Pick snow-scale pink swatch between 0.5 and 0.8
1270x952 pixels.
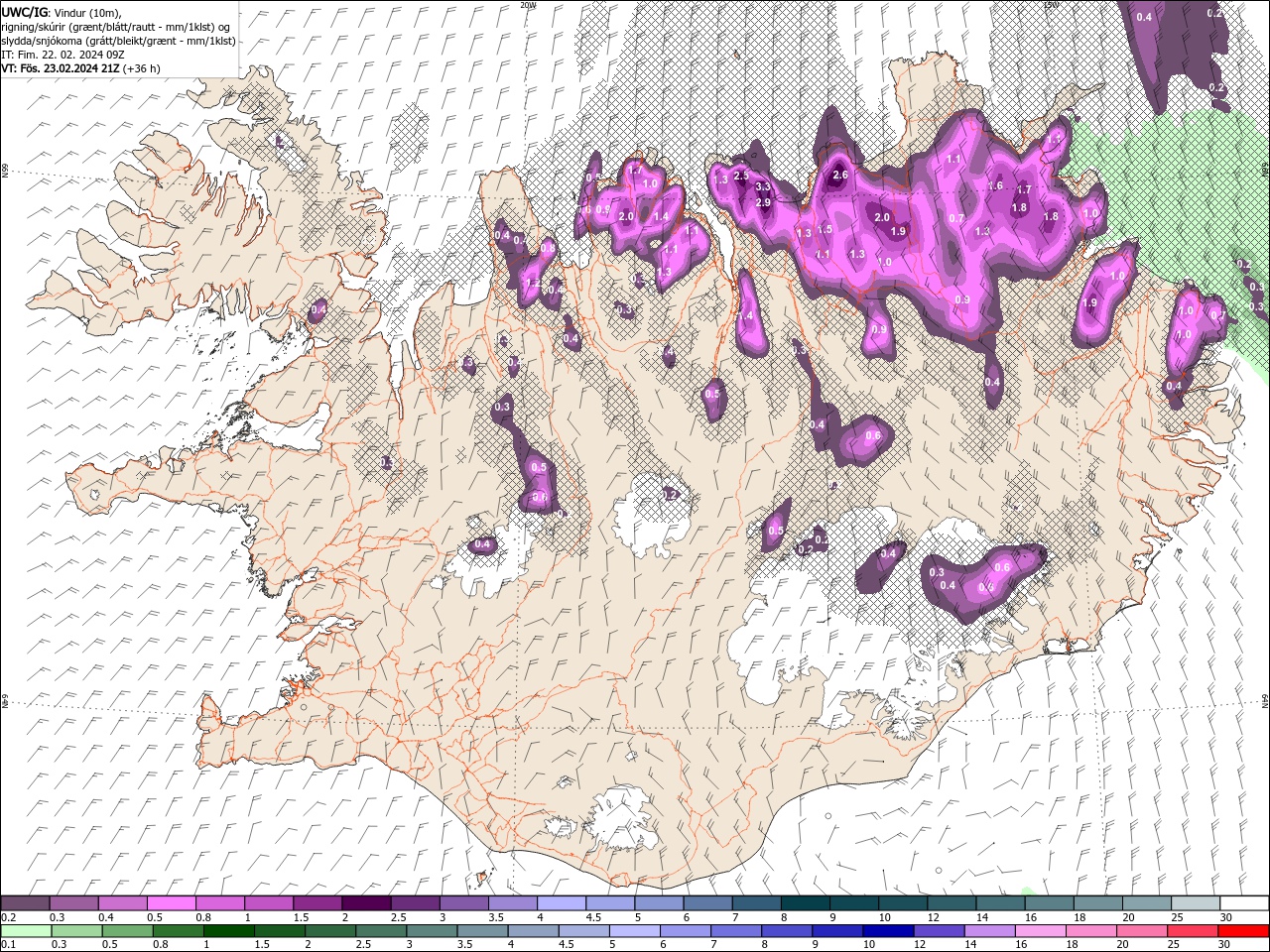[171, 903]
